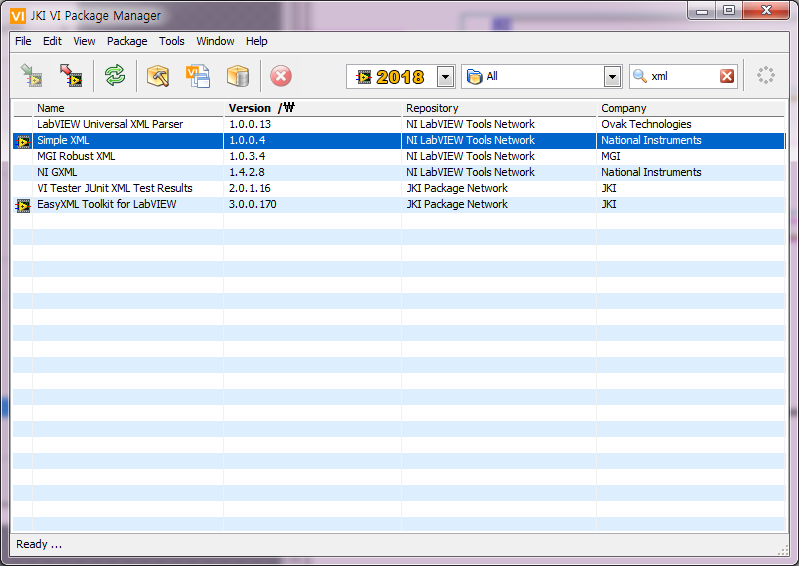Open the Window menu
This screenshot has width=799, height=566.
[215, 41]
